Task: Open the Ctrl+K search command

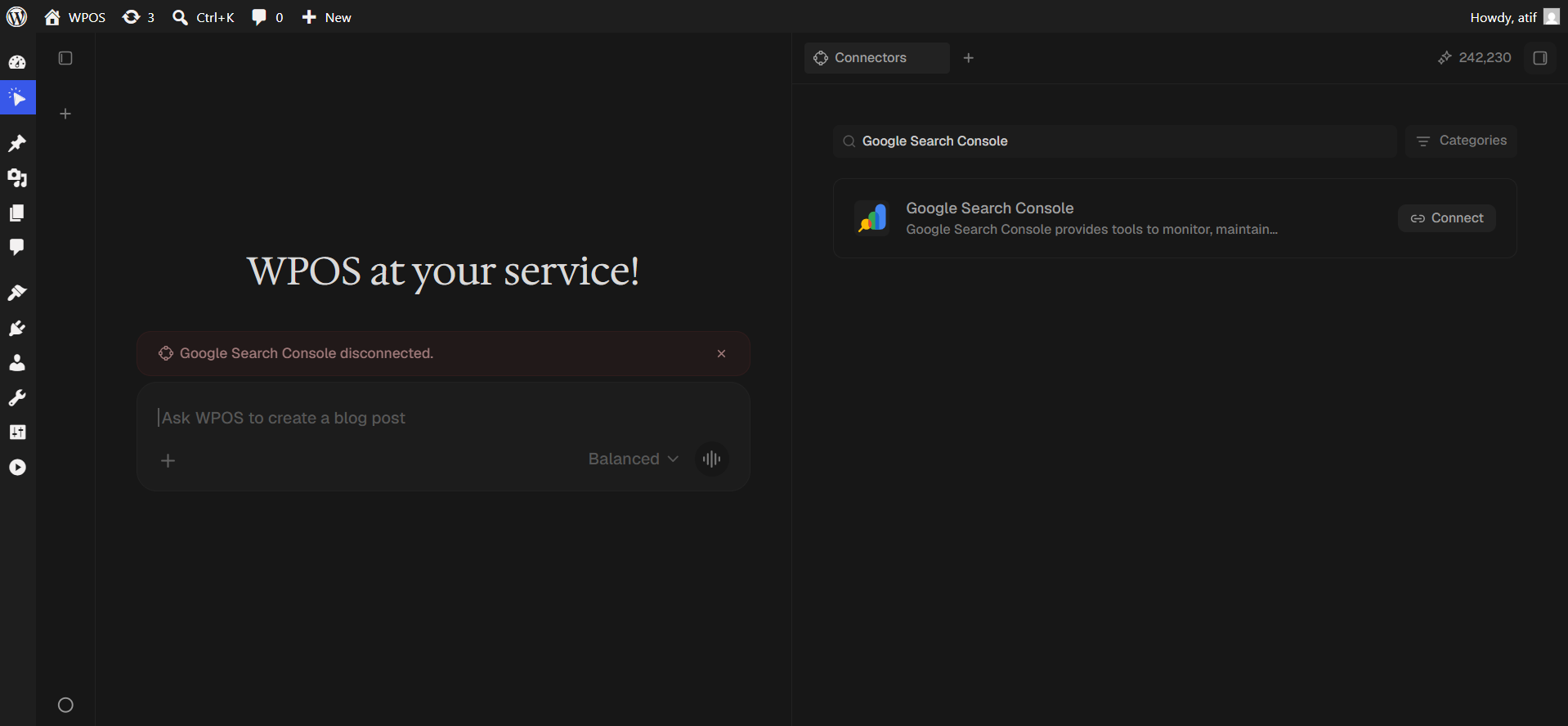Action: pyautogui.click(x=204, y=17)
